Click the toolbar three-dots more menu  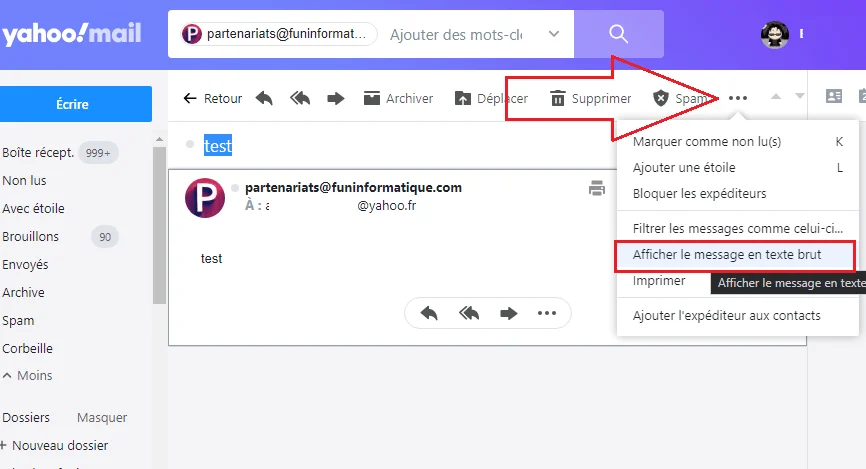pyautogui.click(x=738, y=98)
